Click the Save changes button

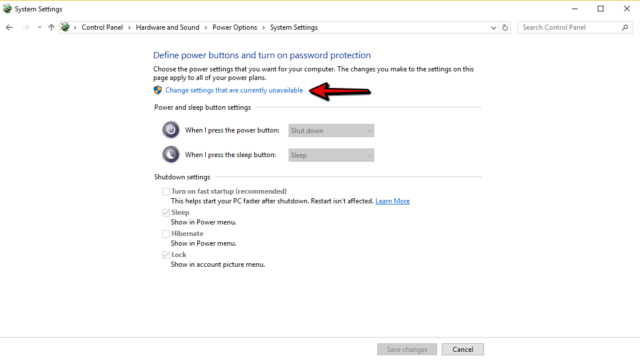[x=407, y=350]
